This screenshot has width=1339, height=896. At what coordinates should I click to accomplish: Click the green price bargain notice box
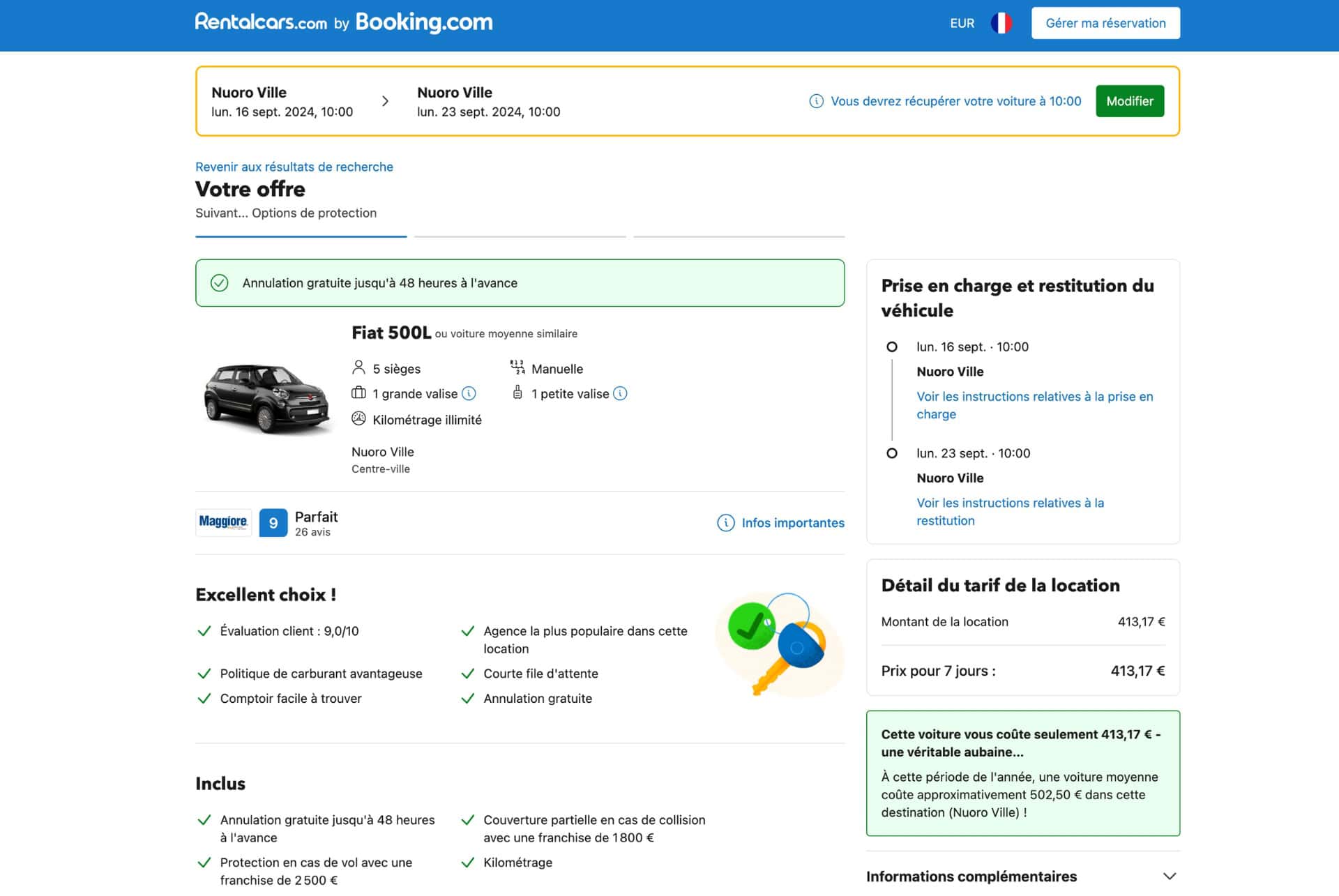(x=1023, y=773)
